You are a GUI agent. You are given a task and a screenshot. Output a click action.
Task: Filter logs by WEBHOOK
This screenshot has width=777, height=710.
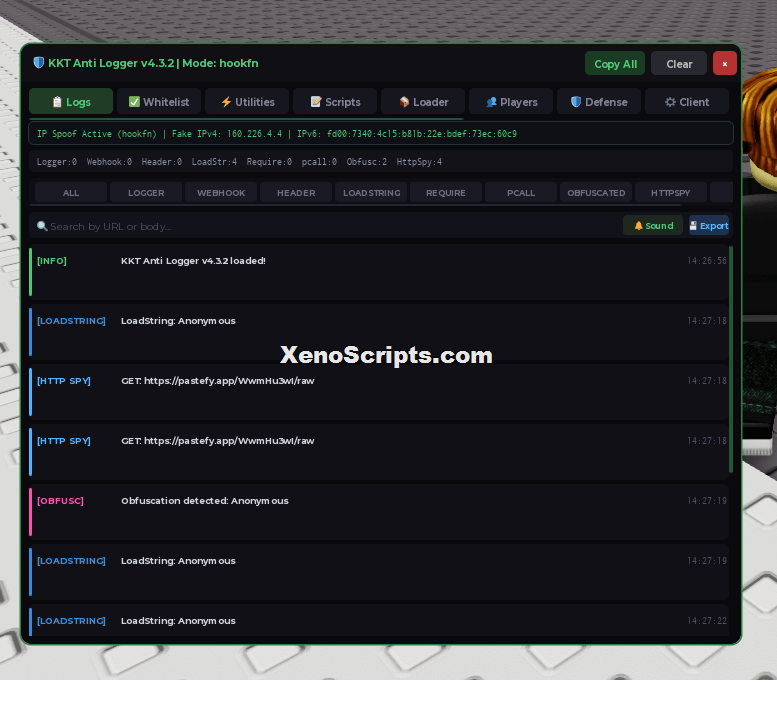click(x=221, y=193)
